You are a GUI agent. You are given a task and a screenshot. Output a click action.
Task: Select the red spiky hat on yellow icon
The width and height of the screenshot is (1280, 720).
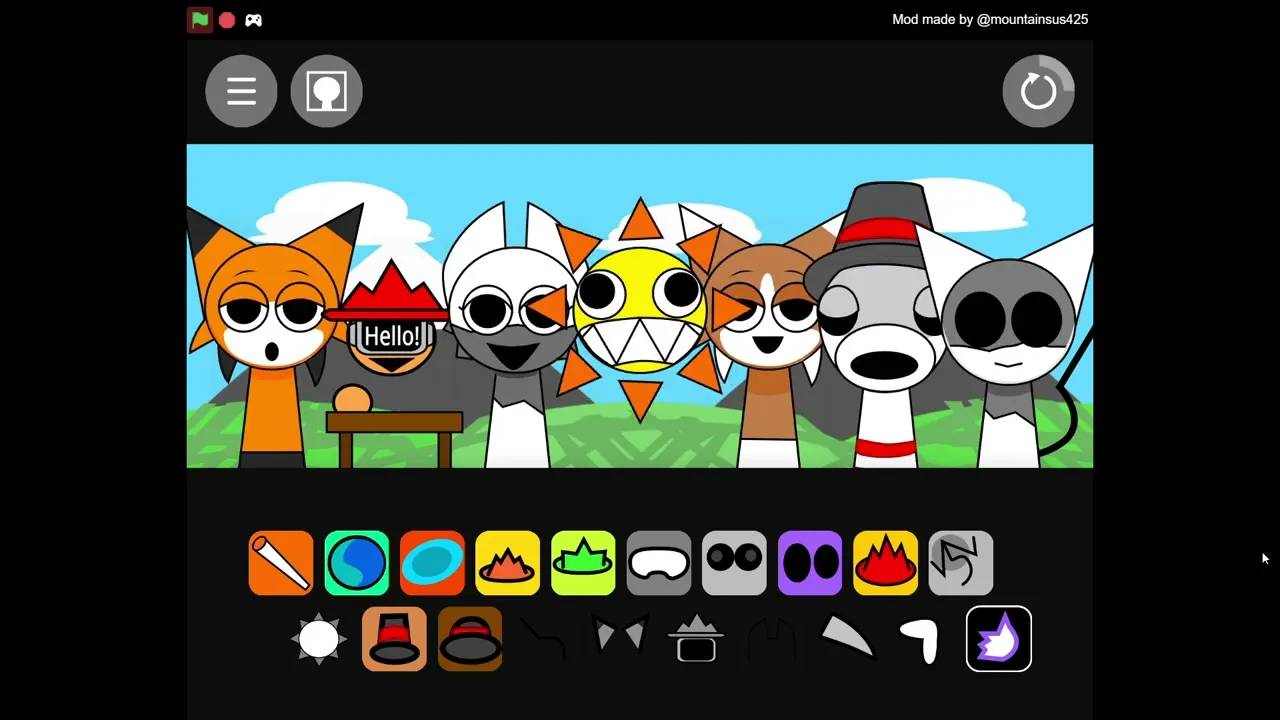[885, 563]
